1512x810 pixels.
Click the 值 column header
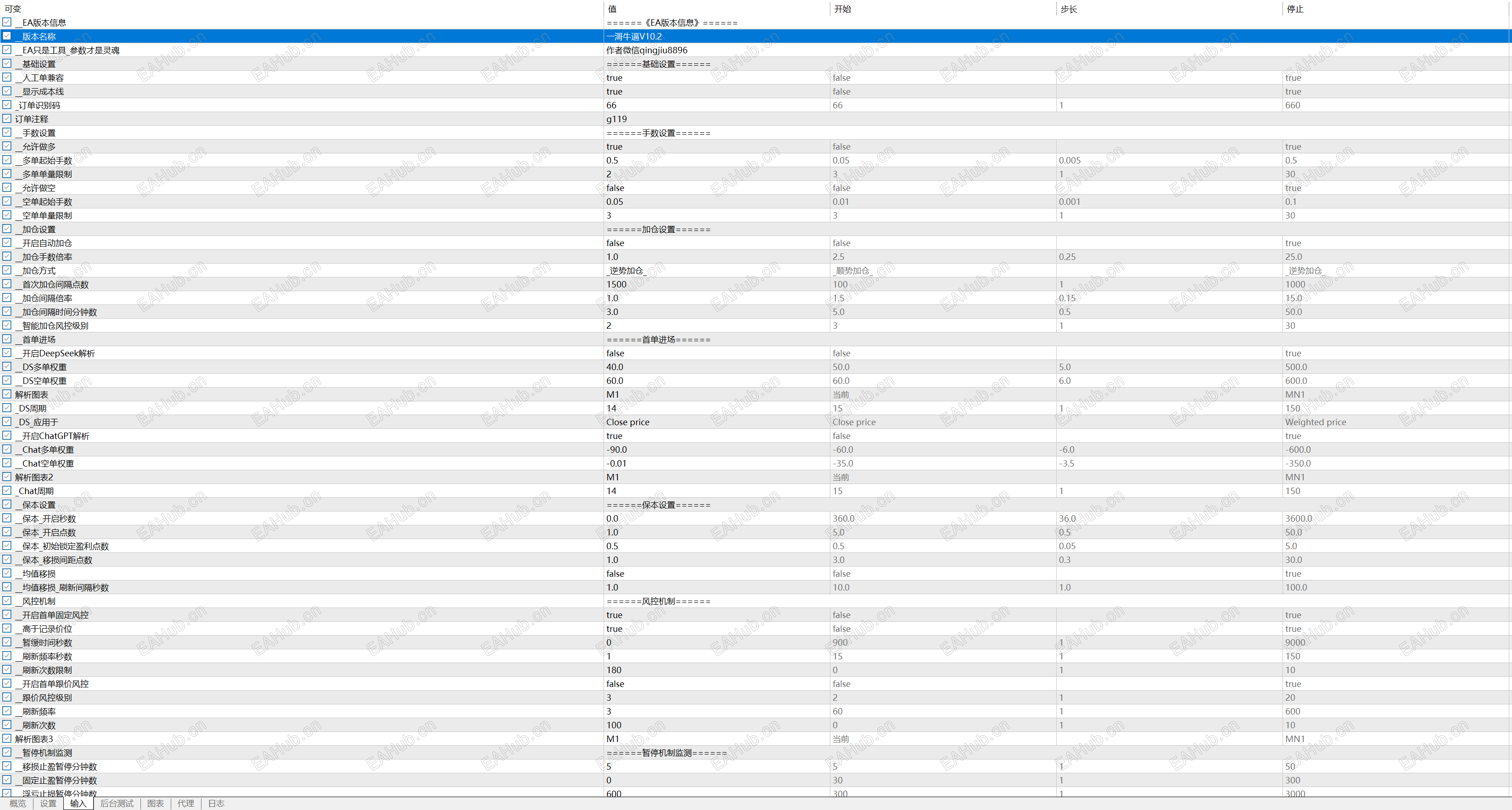tap(612, 9)
